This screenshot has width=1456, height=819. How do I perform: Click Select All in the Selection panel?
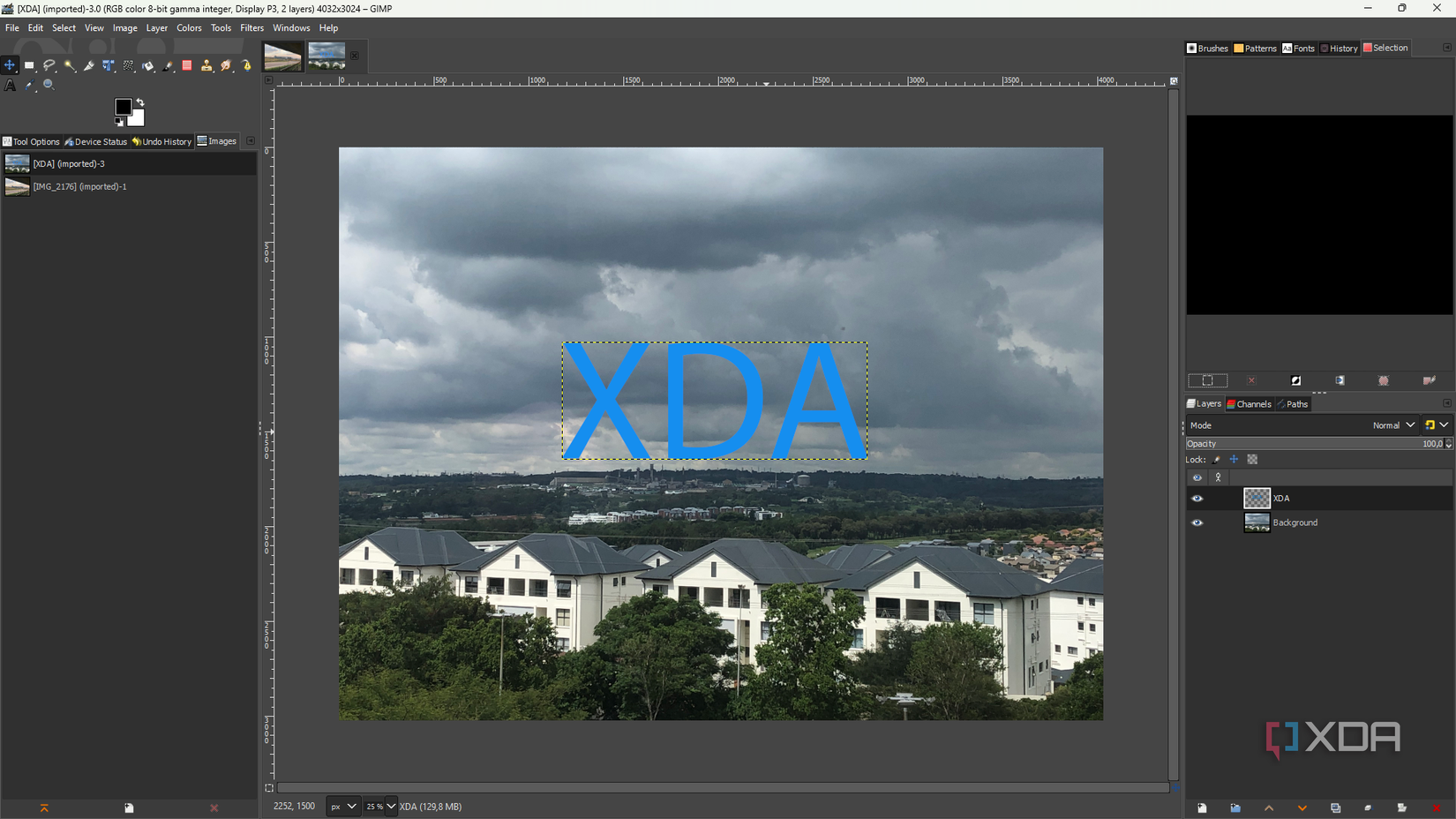(1207, 380)
